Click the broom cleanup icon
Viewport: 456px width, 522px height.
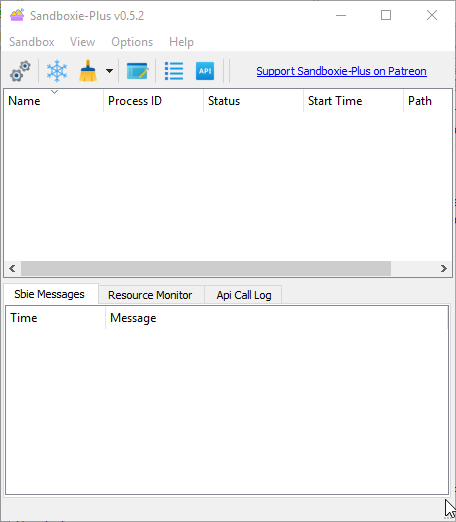(88, 71)
